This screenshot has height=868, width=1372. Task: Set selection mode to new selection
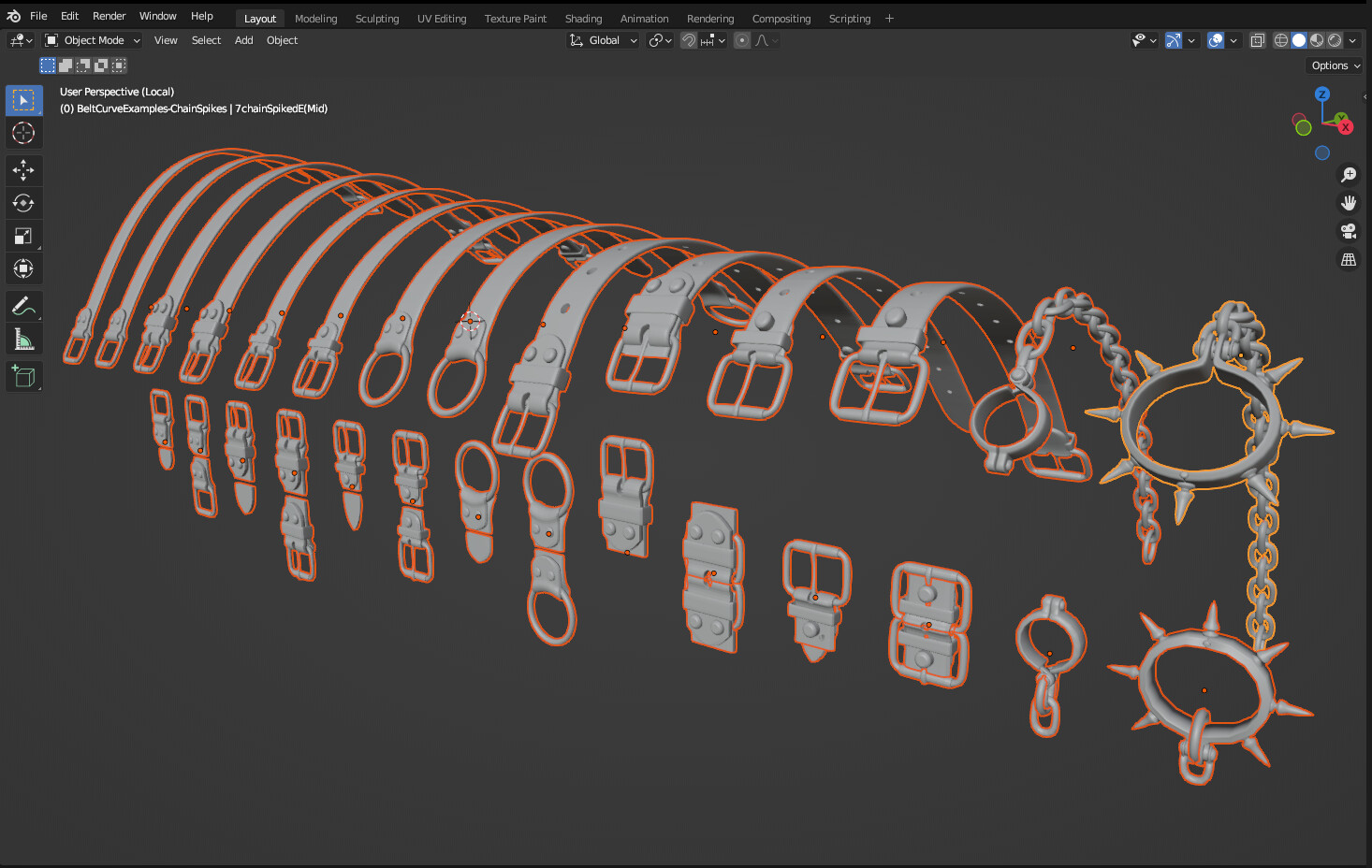point(48,65)
